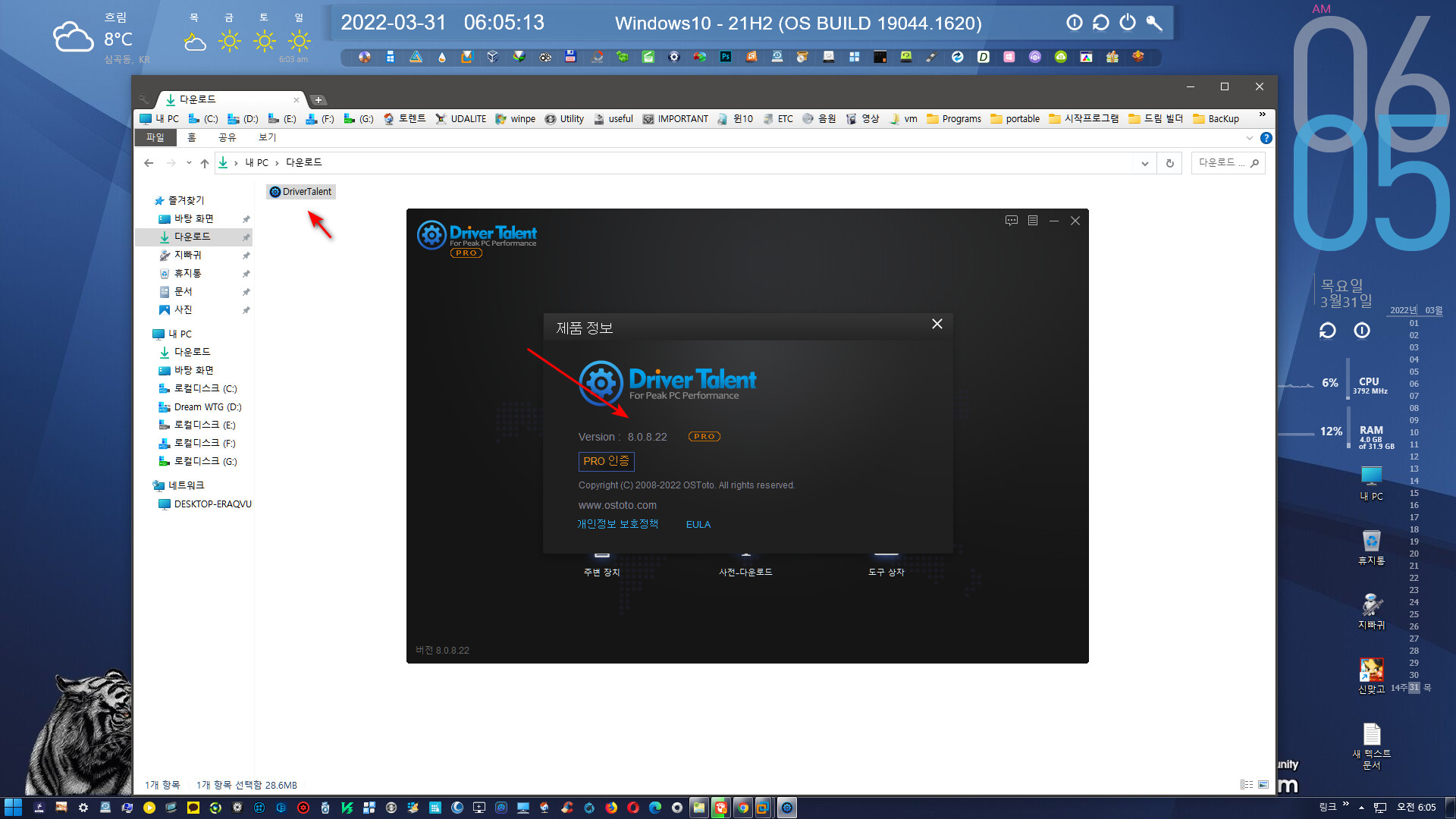Open the Programs folder shortcut in the toolbar
1456x819 pixels.
(954, 119)
